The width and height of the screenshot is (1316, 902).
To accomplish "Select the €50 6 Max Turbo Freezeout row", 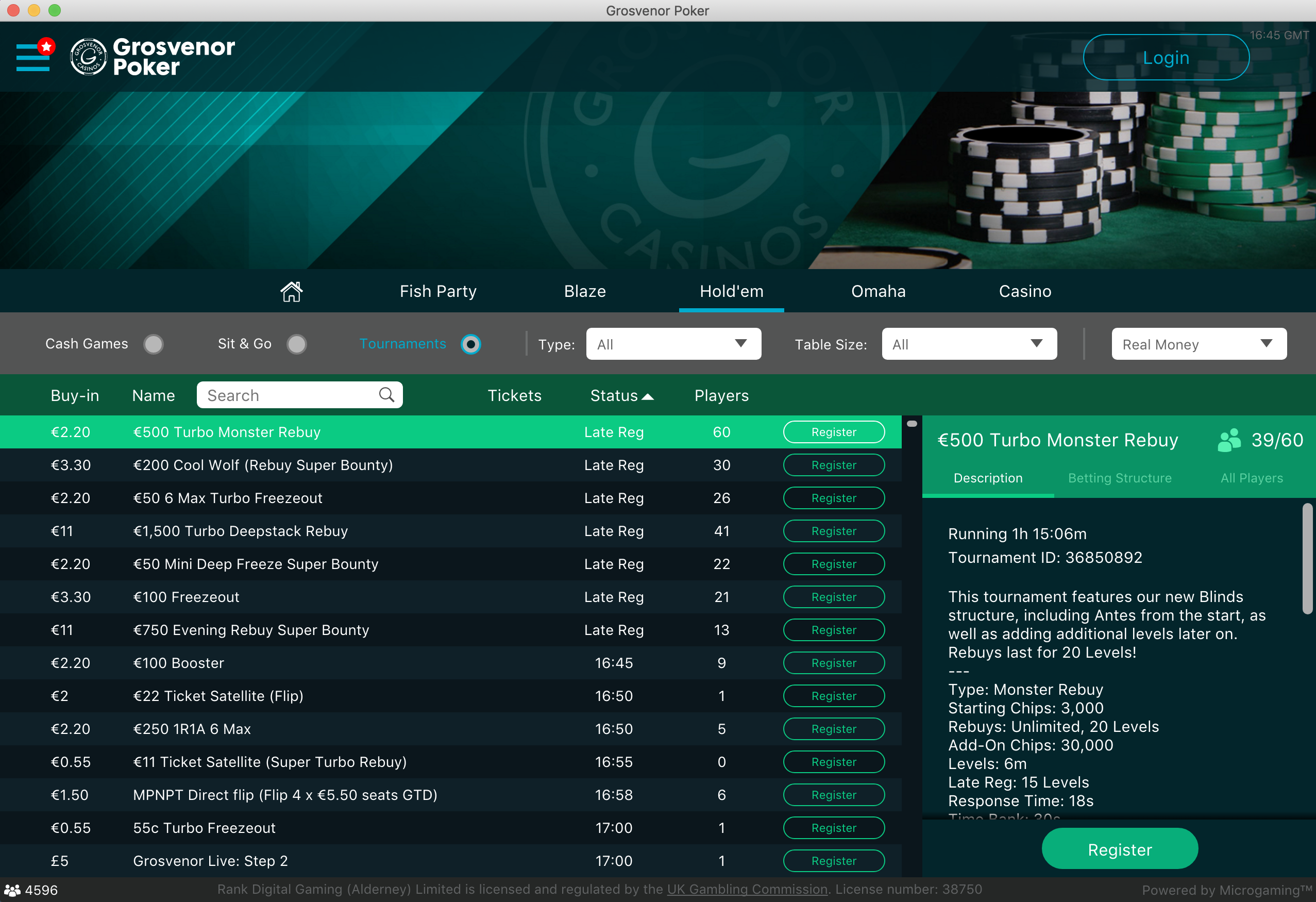I will pos(450,498).
